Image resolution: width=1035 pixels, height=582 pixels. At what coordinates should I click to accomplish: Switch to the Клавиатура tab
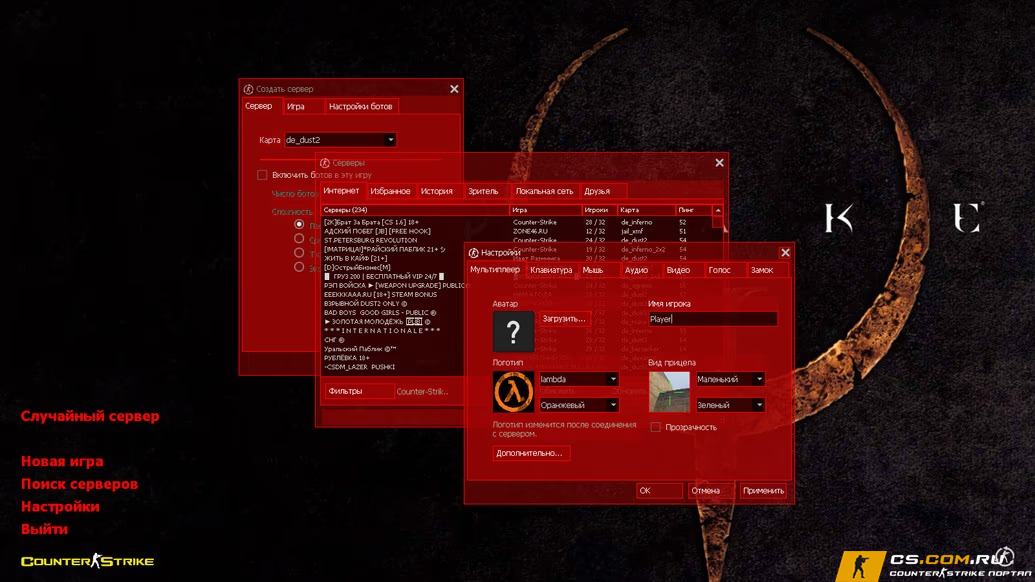(x=551, y=270)
